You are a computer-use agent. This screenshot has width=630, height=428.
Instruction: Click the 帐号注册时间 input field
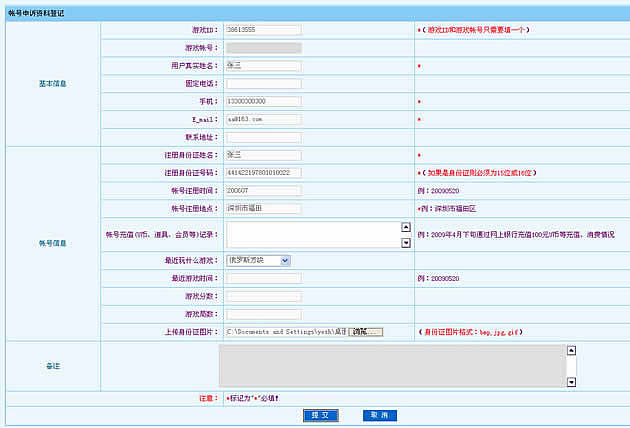[x=263, y=190]
